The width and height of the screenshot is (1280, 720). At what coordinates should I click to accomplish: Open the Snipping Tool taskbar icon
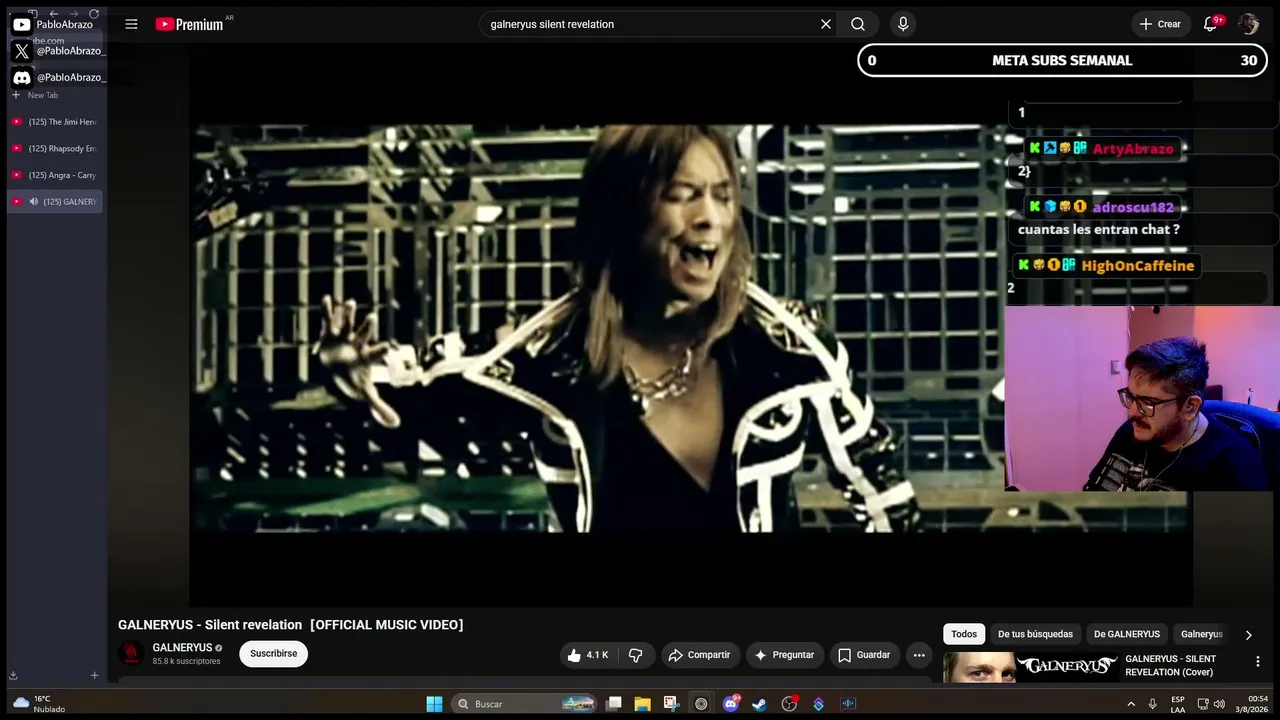click(671, 704)
